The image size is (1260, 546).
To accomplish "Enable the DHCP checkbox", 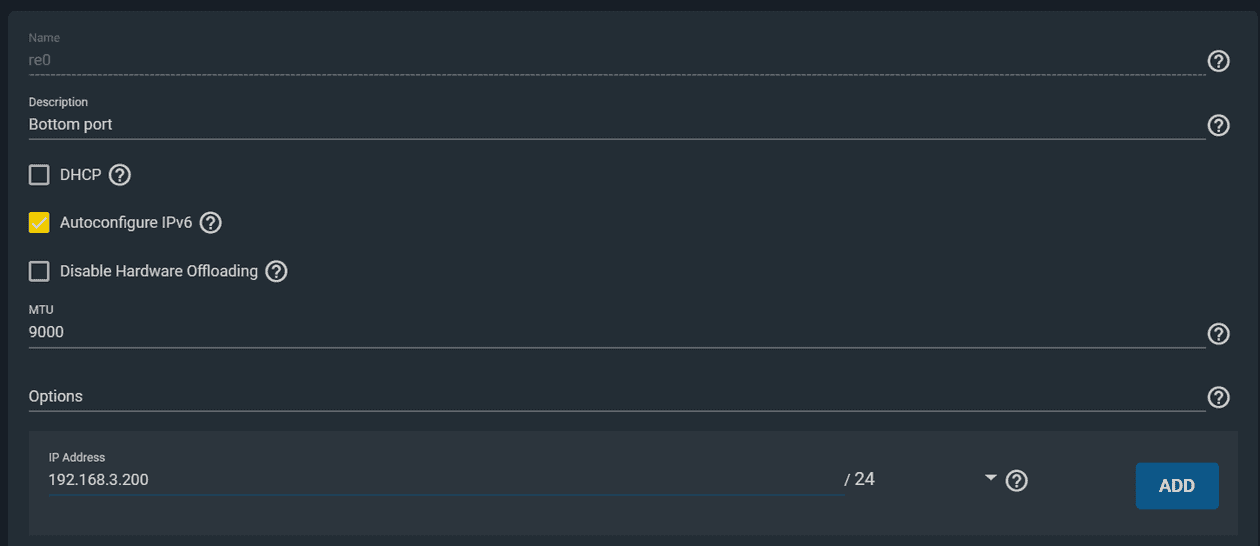I will pos(39,175).
